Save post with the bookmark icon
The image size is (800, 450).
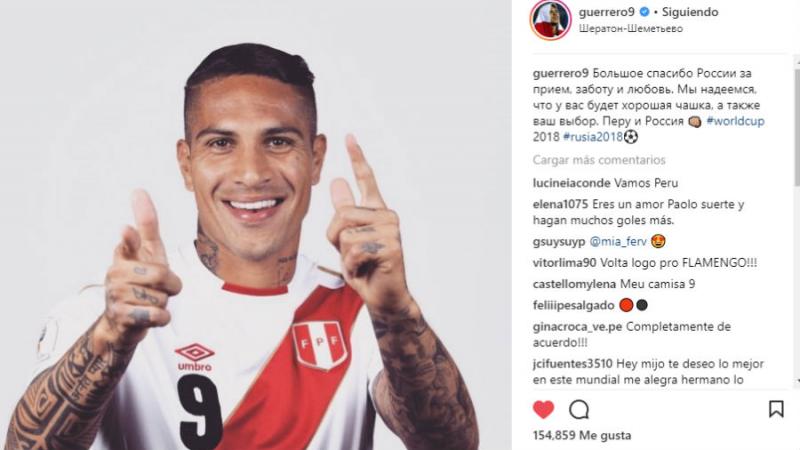(x=776, y=409)
